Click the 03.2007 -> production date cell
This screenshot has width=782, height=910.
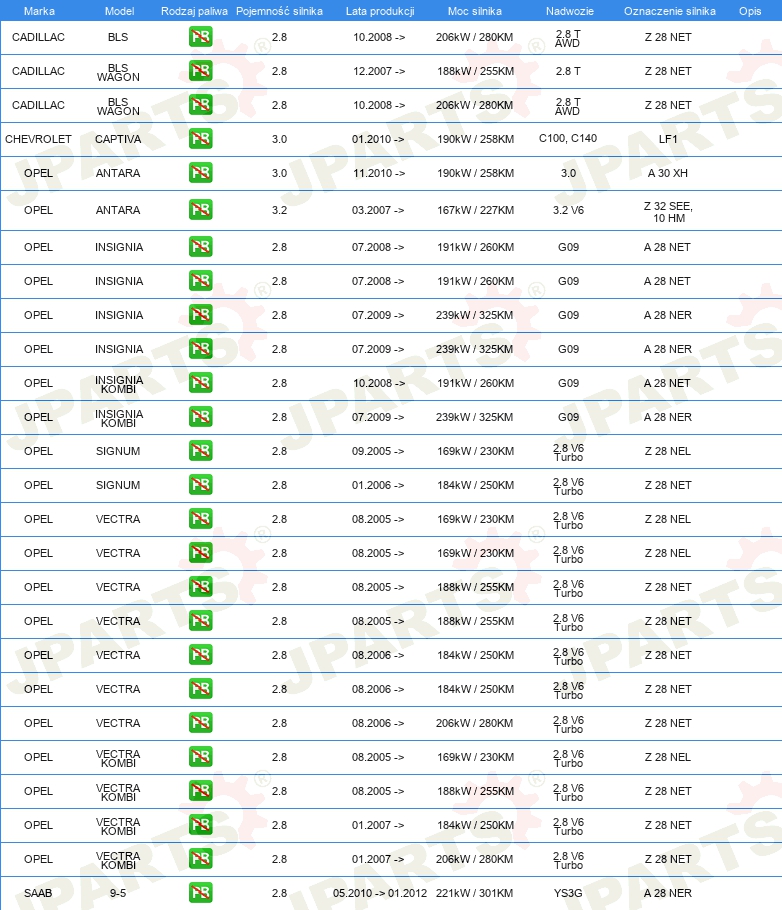378,210
